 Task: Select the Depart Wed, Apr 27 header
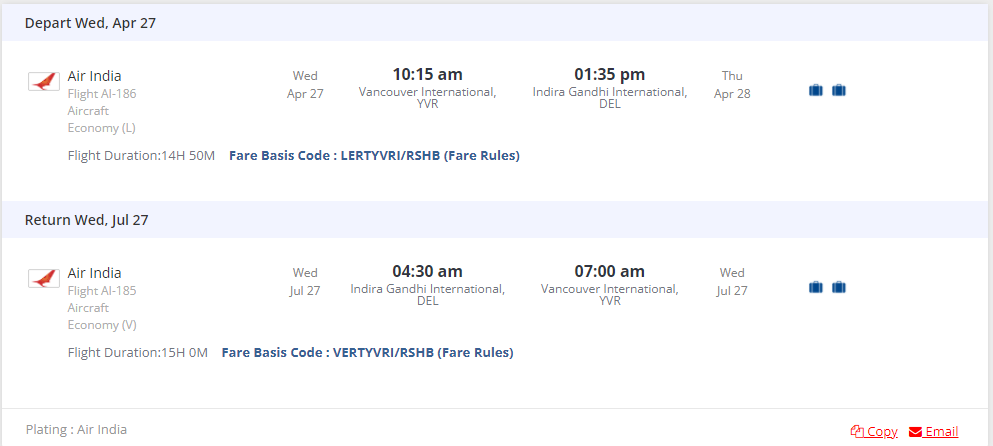coord(90,23)
